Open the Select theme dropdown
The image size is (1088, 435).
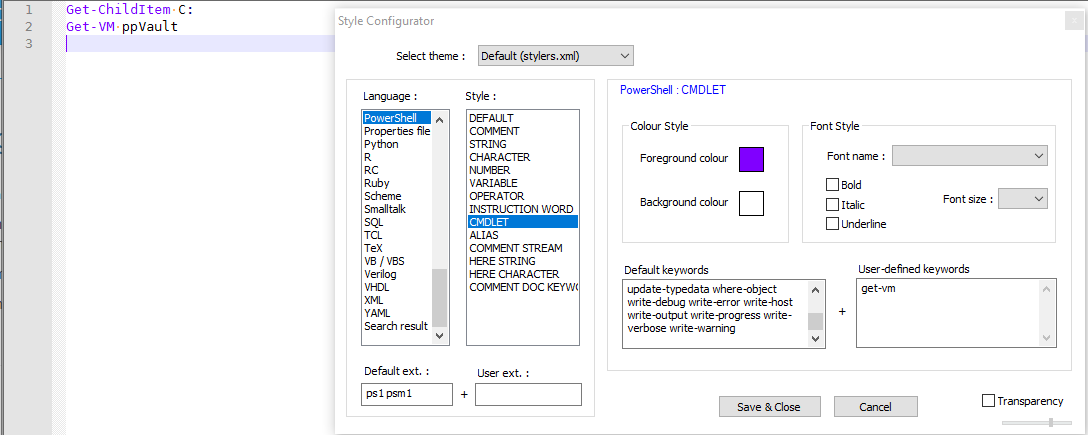[x=555, y=56]
